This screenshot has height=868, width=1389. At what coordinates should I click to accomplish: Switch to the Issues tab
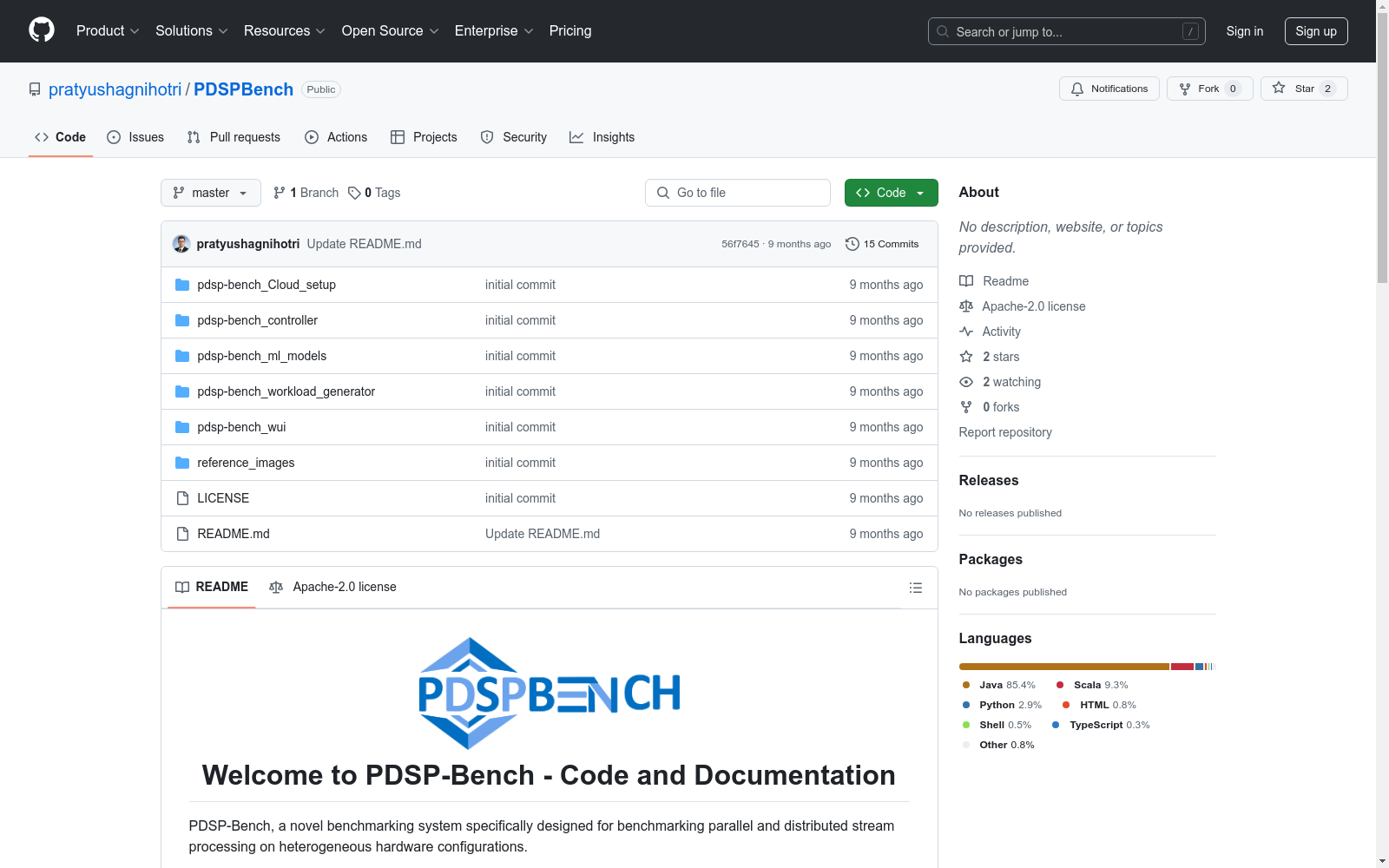(135, 137)
